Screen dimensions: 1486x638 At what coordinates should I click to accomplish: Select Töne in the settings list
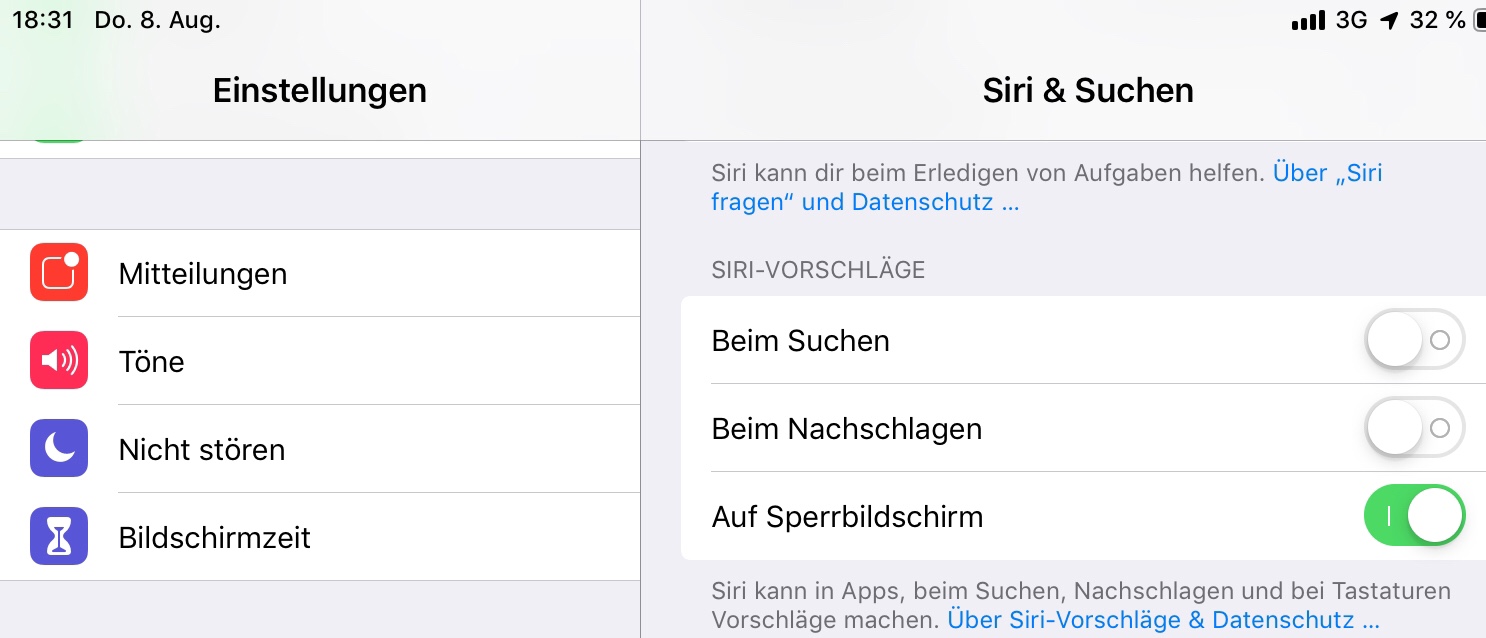pyautogui.click(x=152, y=362)
